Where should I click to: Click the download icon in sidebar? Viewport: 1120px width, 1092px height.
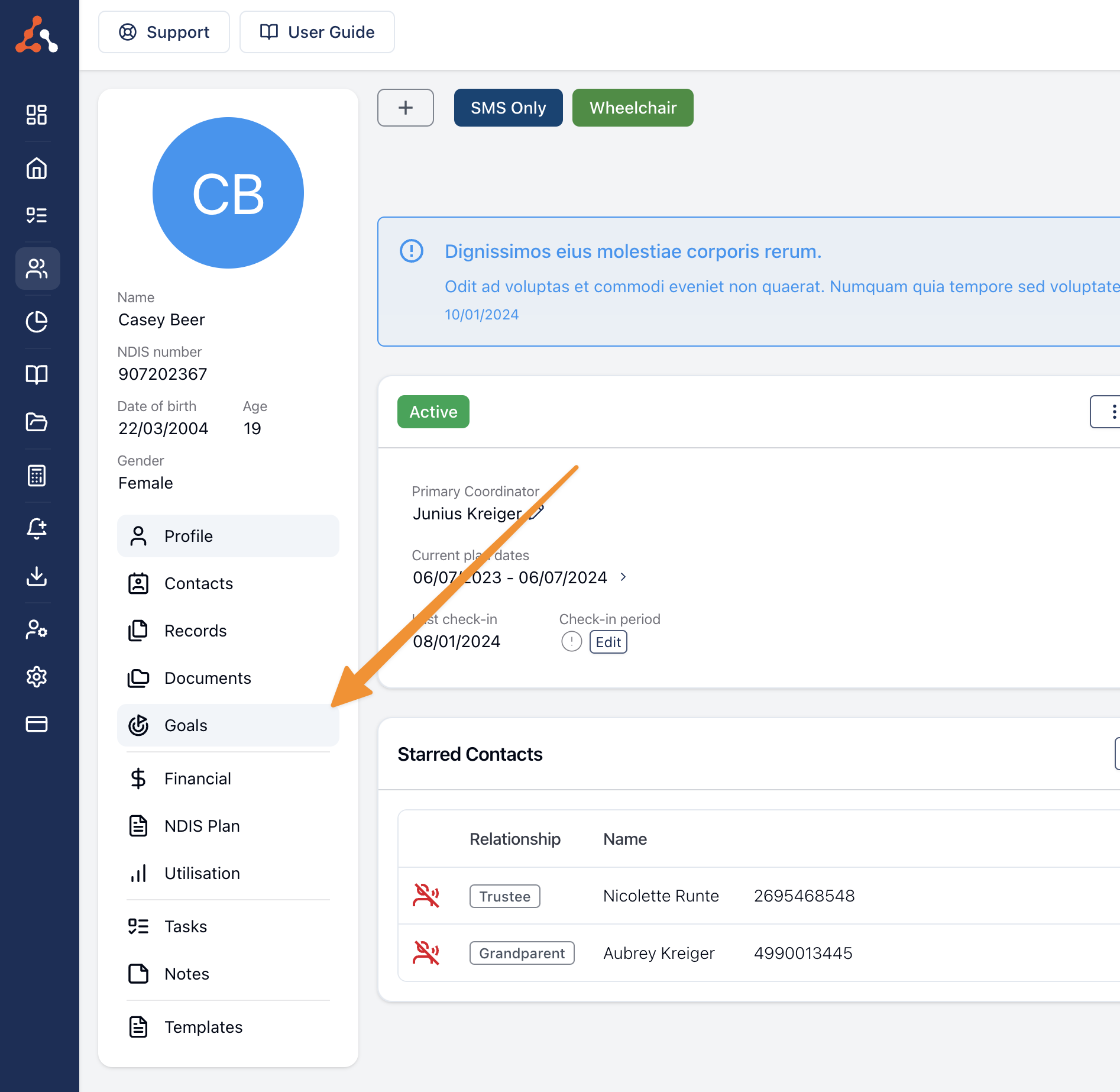point(37,576)
